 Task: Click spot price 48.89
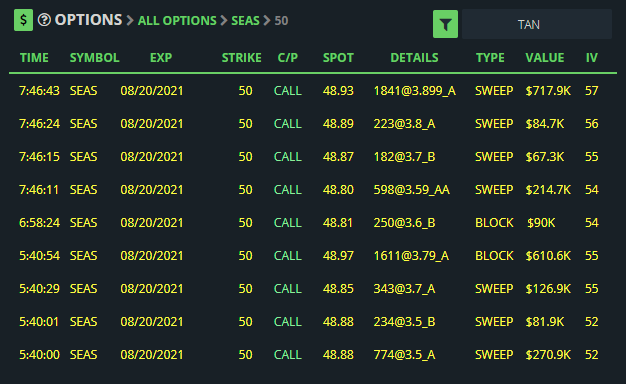338,124
